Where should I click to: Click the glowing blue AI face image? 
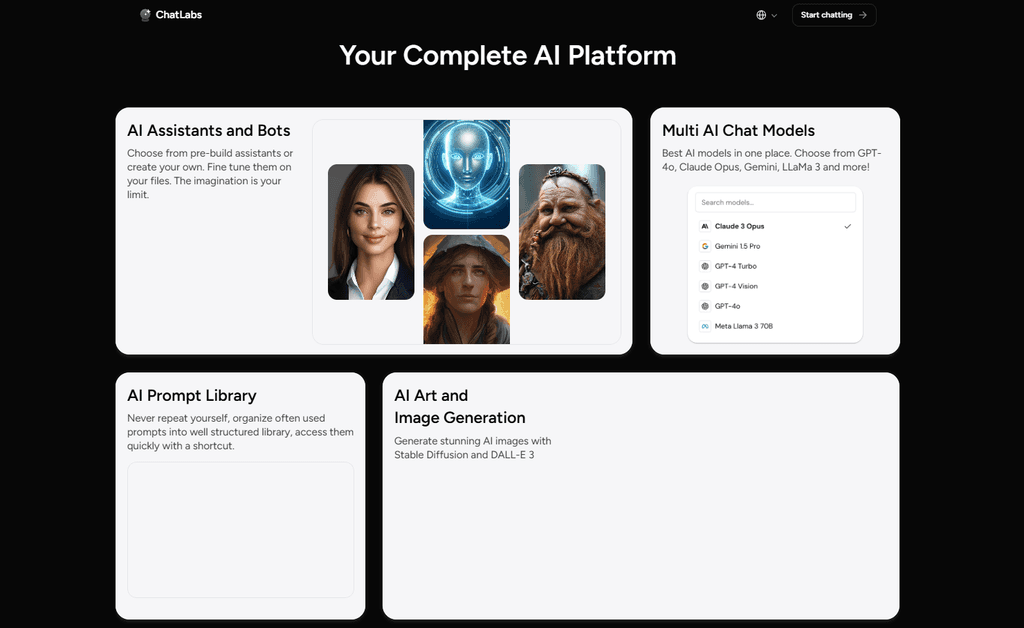466,173
